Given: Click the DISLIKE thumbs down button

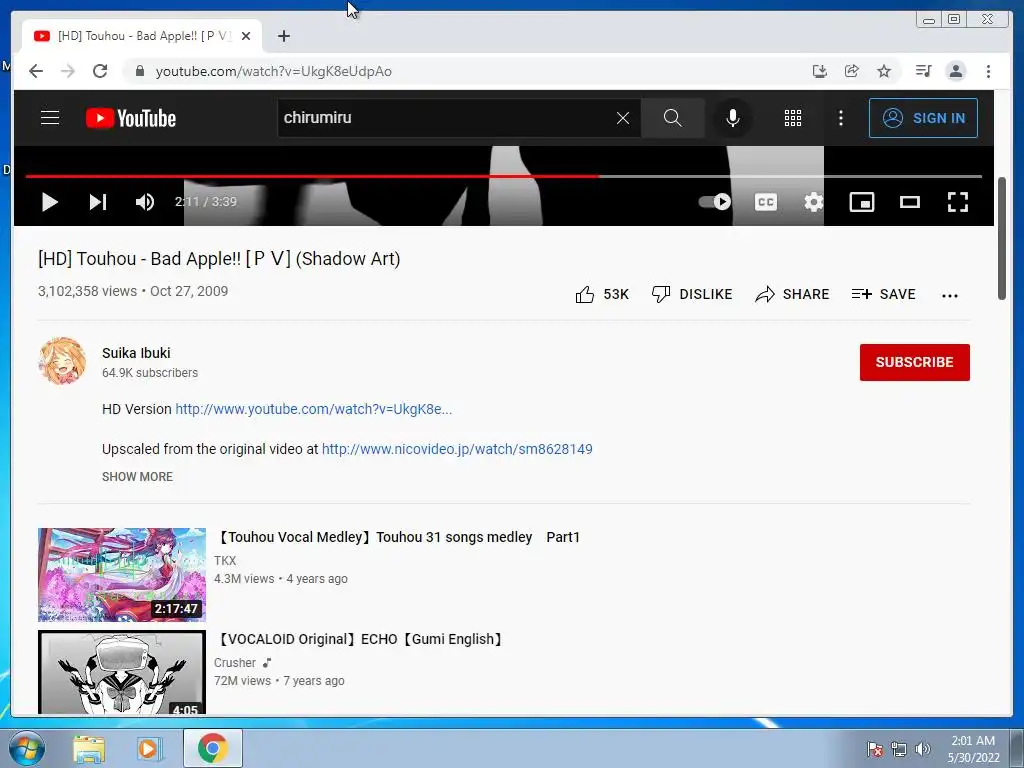Looking at the screenshot, I should (692, 295).
